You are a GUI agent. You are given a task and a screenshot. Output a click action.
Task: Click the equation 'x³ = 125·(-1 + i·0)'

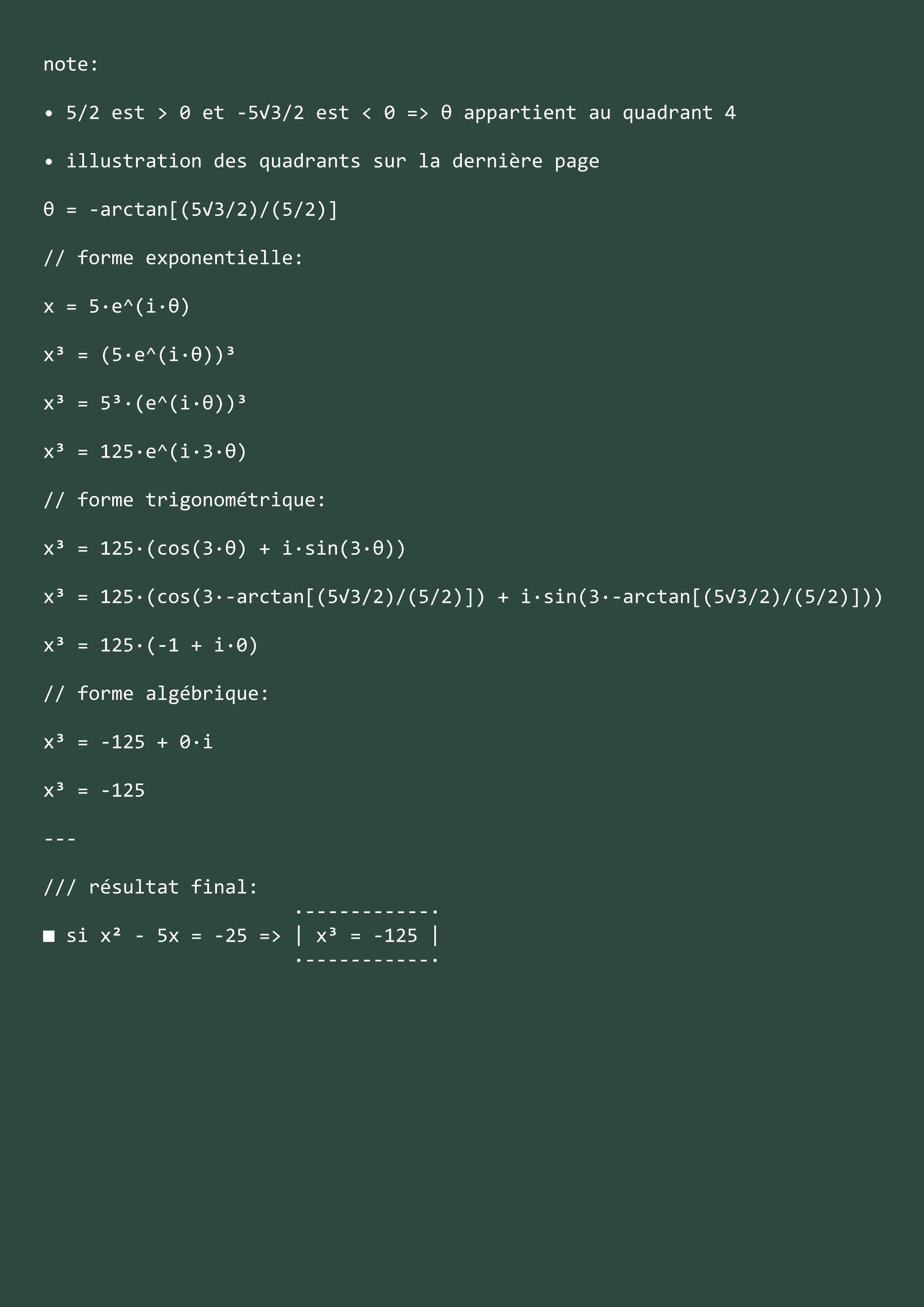pyautogui.click(x=151, y=645)
